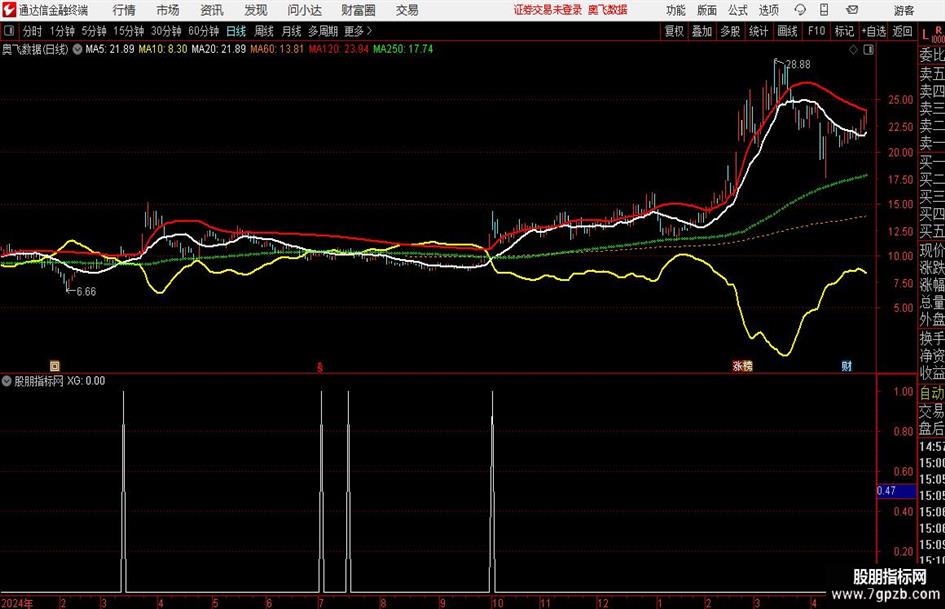The width and height of the screenshot is (945, 609).
Task: Open the mobile phone icon in title bar
Action: (824, 10)
